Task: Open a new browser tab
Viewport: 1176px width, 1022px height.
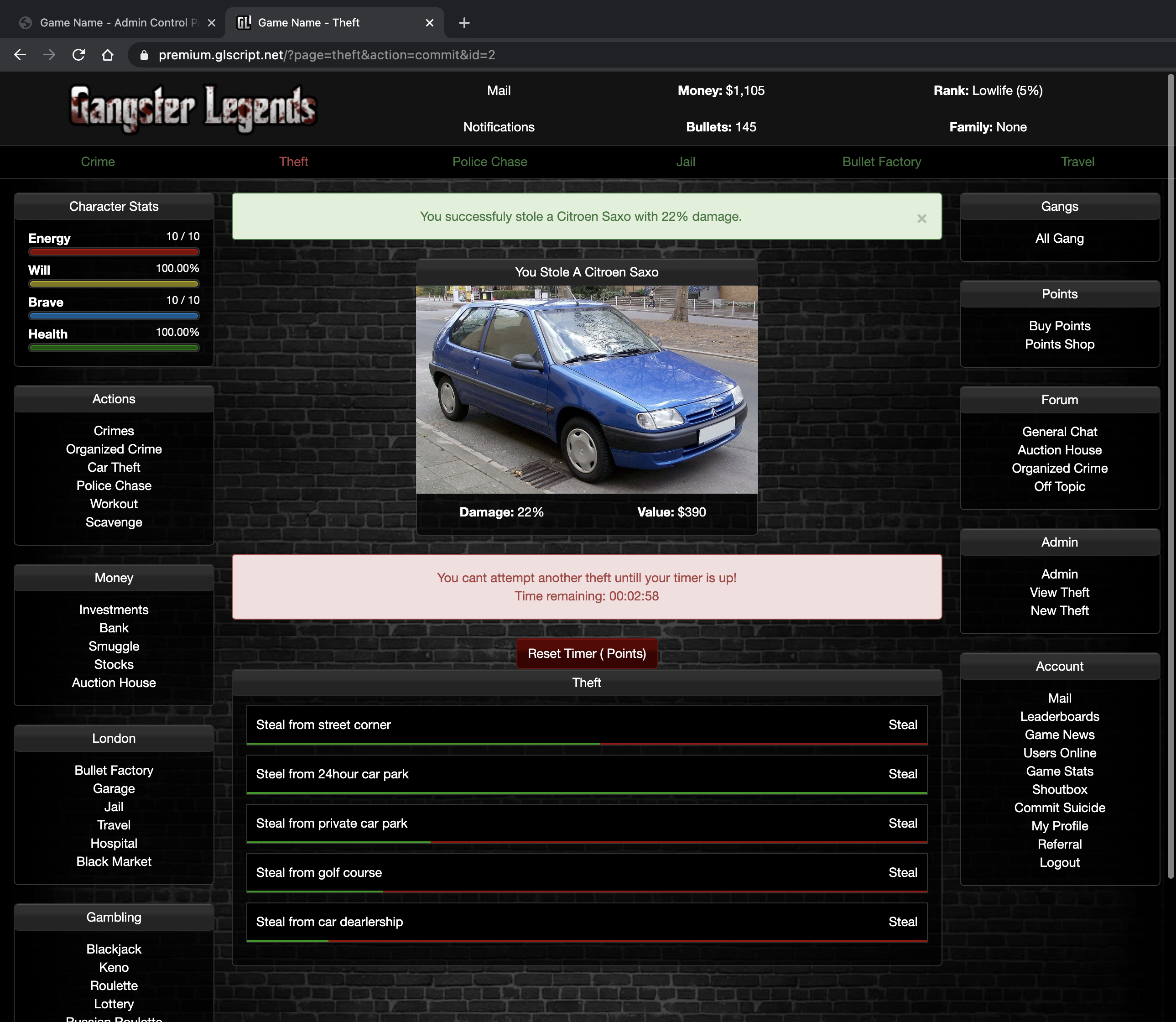Action: click(464, 23)
